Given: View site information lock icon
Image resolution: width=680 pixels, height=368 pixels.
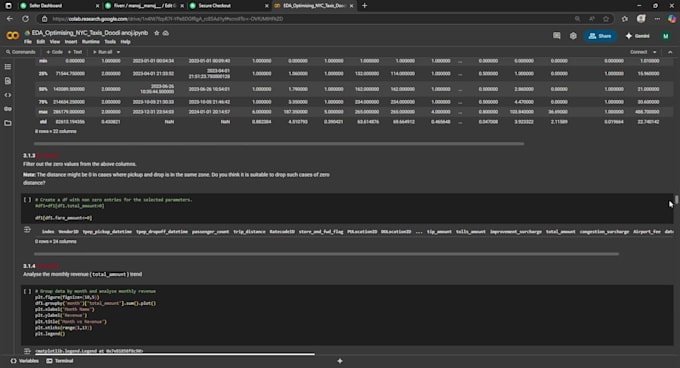Looking at the screenshot, I should coord(45,19).
